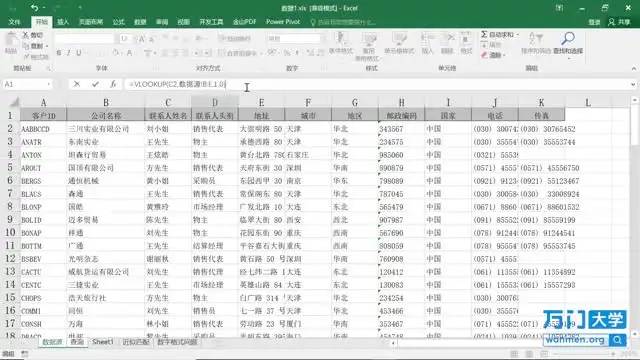The image size is (640, 360).
Task: Collapse the ribbon with the caret
Action: pos(633,69)
